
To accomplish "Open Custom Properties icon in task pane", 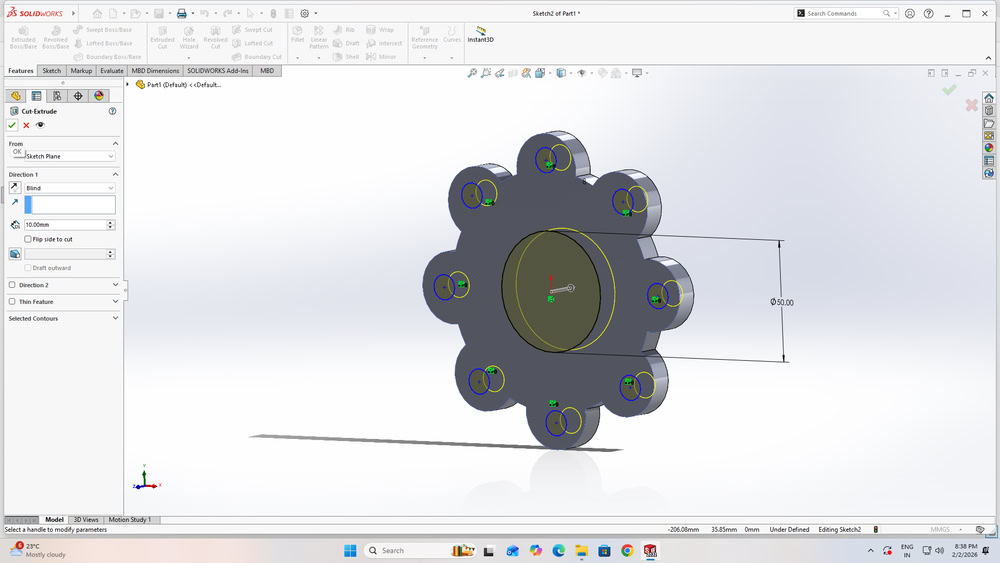I will 989,161.
